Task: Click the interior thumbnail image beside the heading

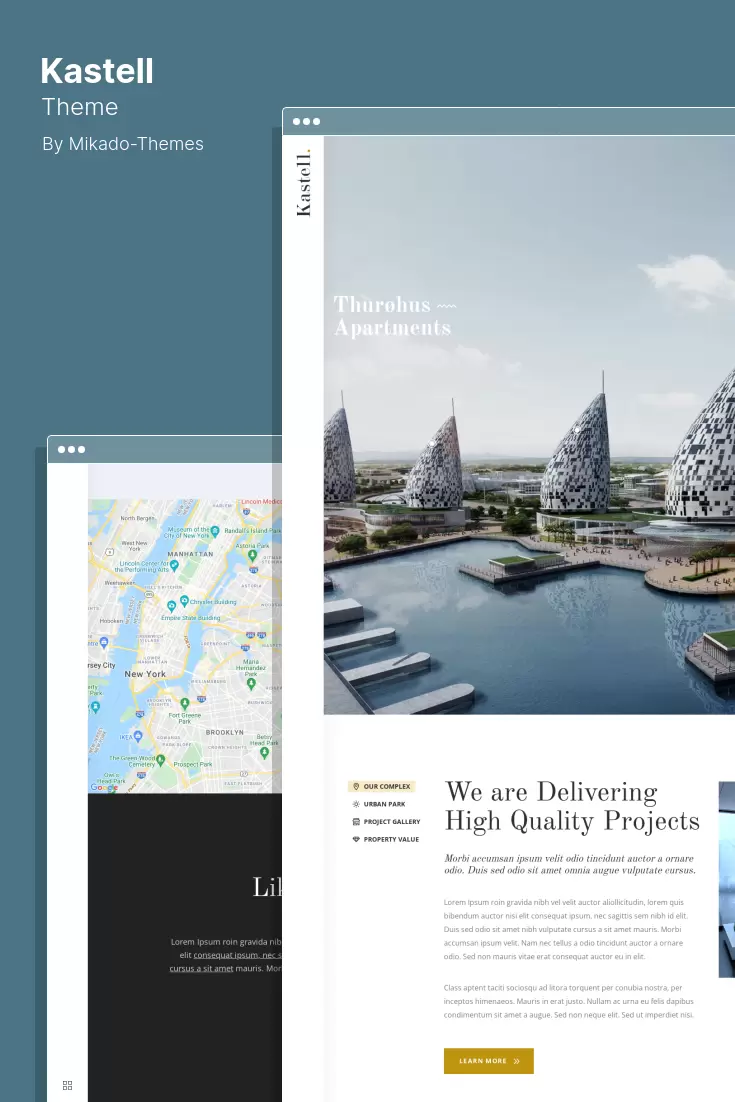Action: tap(727, 879)
